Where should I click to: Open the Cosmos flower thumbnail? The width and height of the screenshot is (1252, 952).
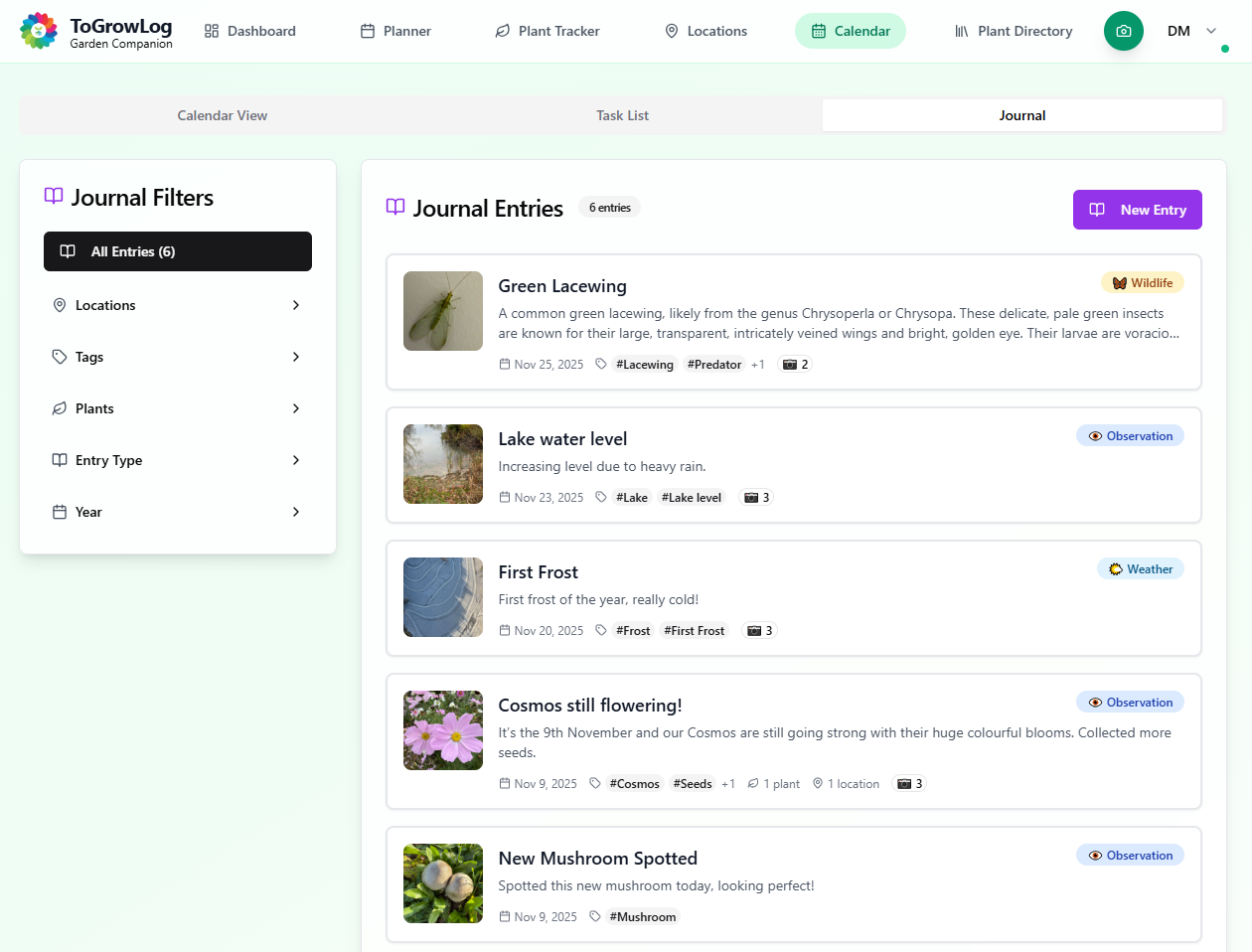click(x=443, y=730)
